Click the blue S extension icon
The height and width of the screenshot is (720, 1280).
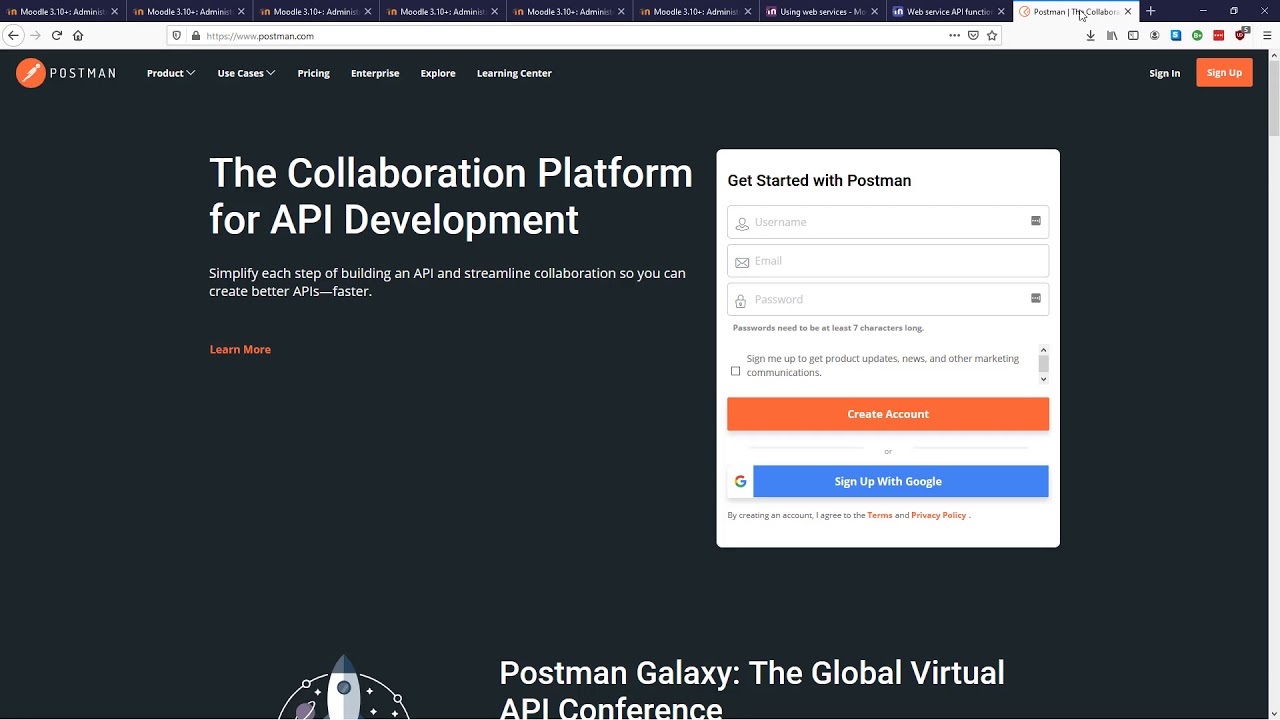point(1176,35)
